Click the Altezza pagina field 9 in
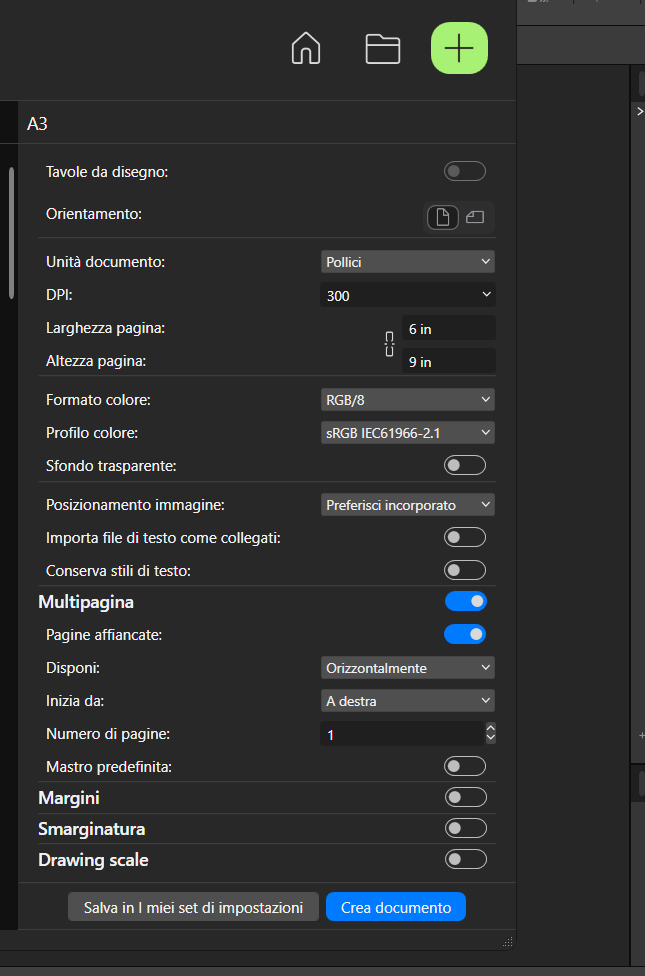The width and height of the screenshot is (645, 976). tap(449, 362)
